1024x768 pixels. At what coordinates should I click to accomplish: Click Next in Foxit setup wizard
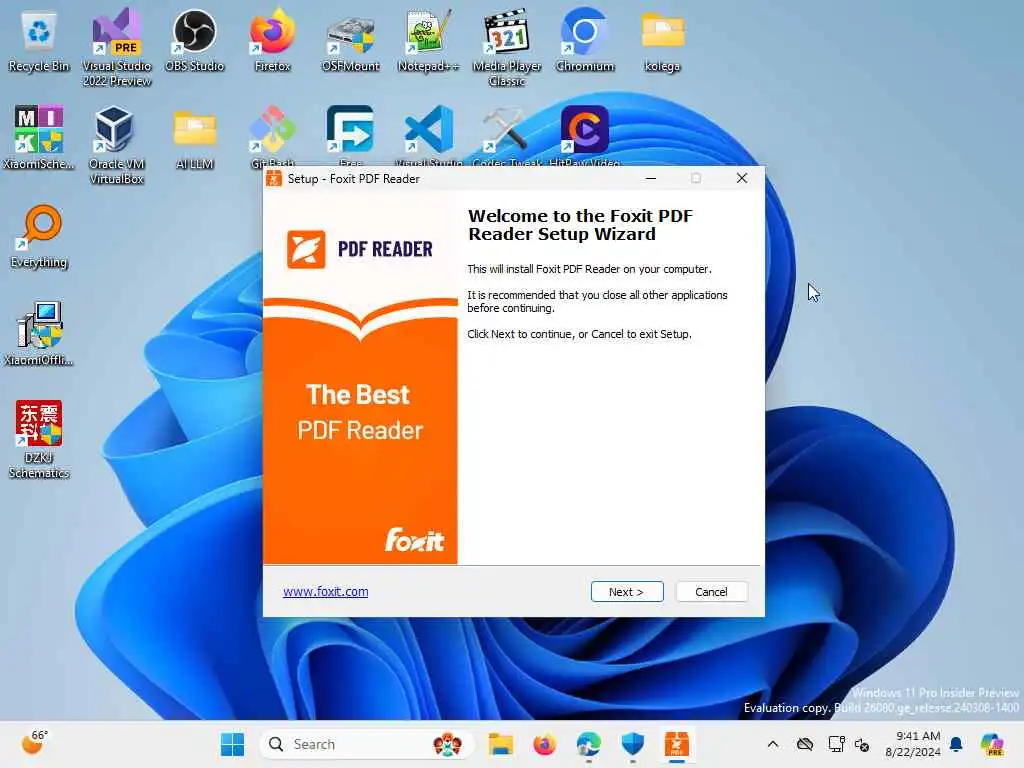(x=627, y=592)
